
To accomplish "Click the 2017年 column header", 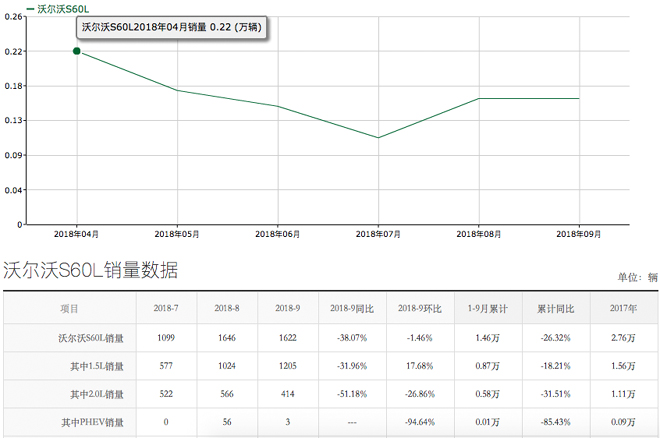I will [x=623, y=308].
